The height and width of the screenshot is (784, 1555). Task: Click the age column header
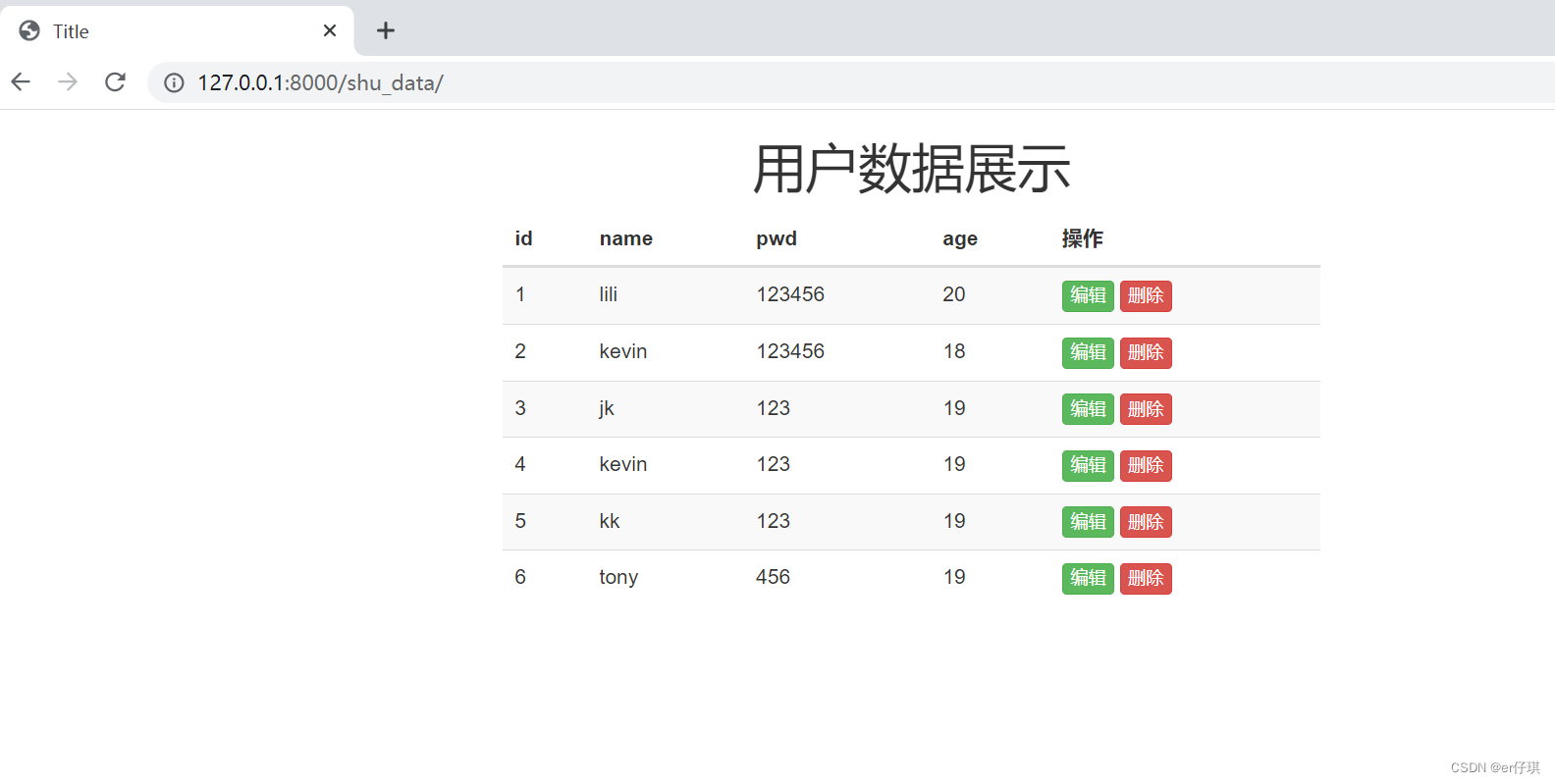(960, 238)
